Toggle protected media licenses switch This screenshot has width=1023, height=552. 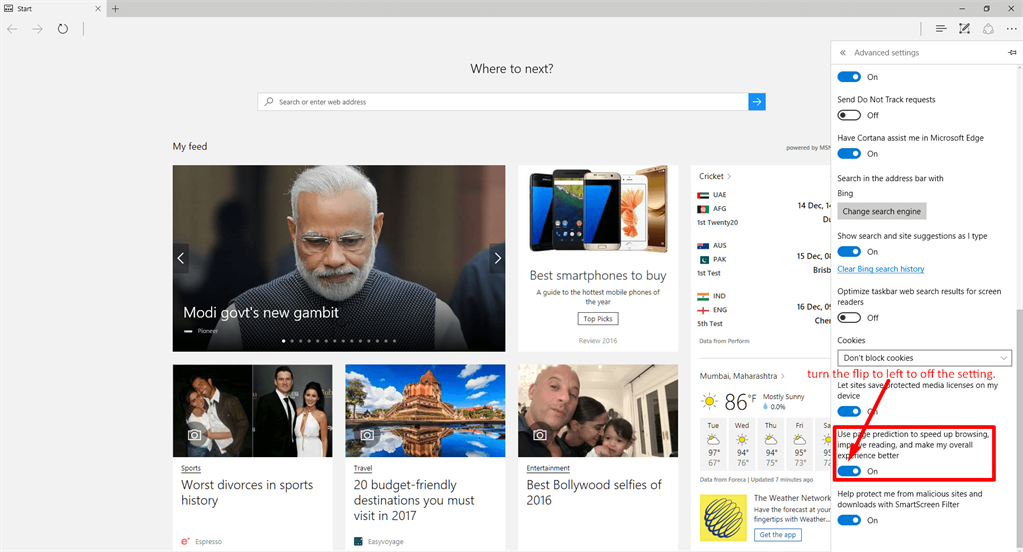tap(849, 411)
